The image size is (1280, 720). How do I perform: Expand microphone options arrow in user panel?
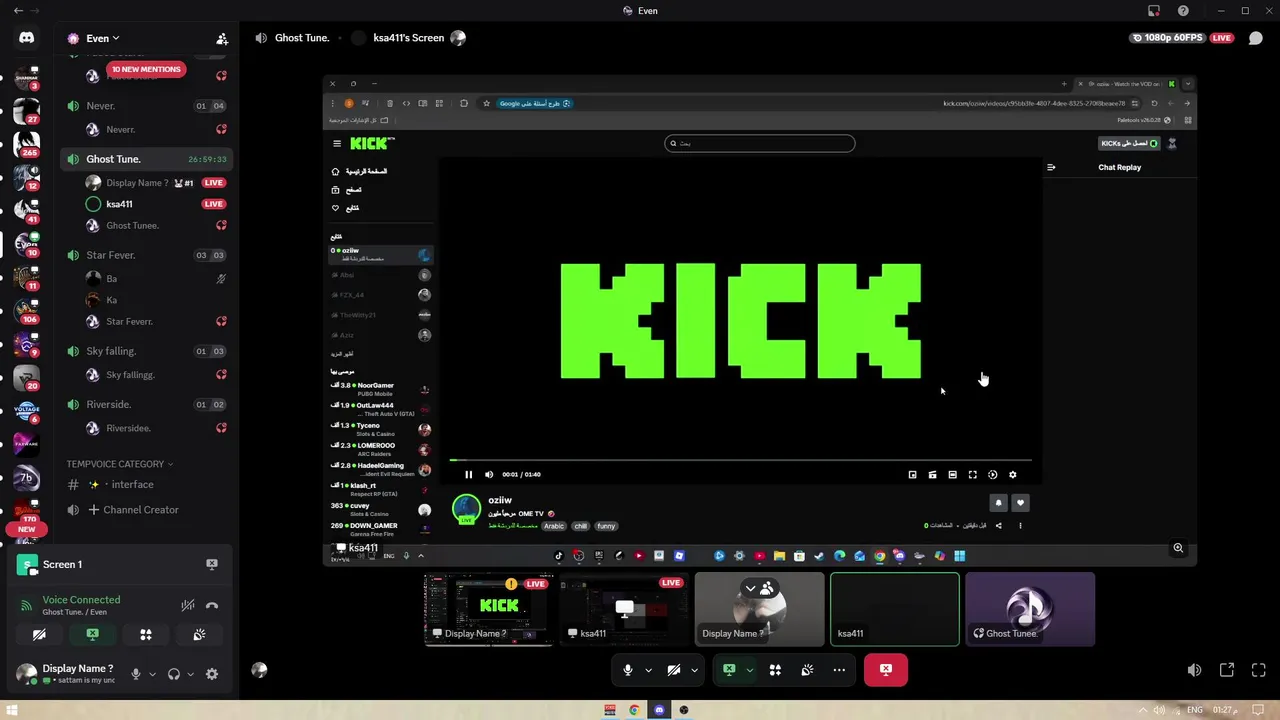tap(152, 674)
